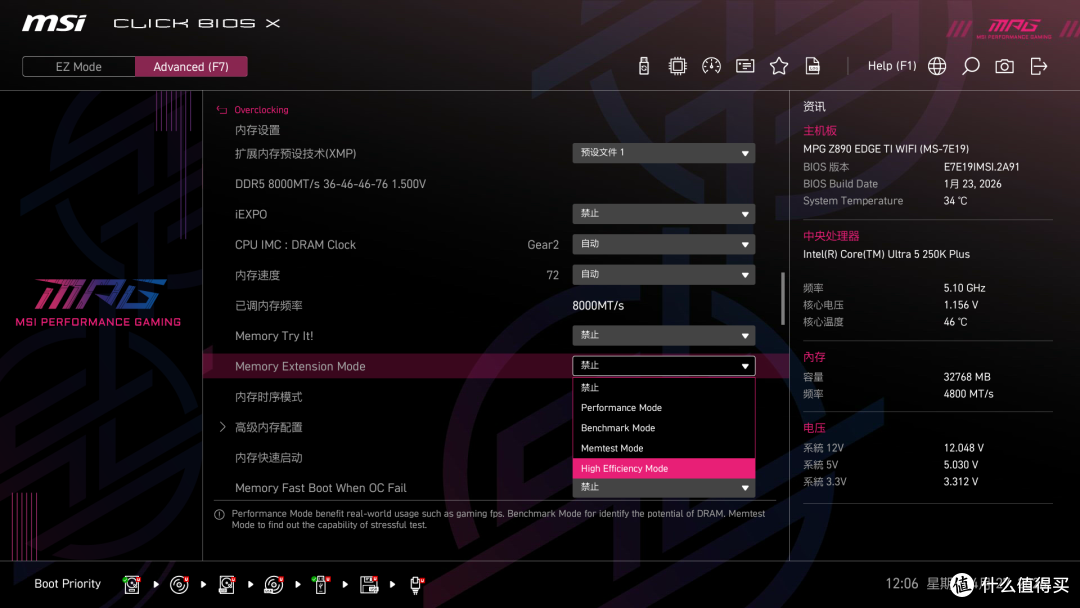Screen dimensions: 1080x608
Task: Select the Memory Extension Mode label
Action: (x=300, y=366)
